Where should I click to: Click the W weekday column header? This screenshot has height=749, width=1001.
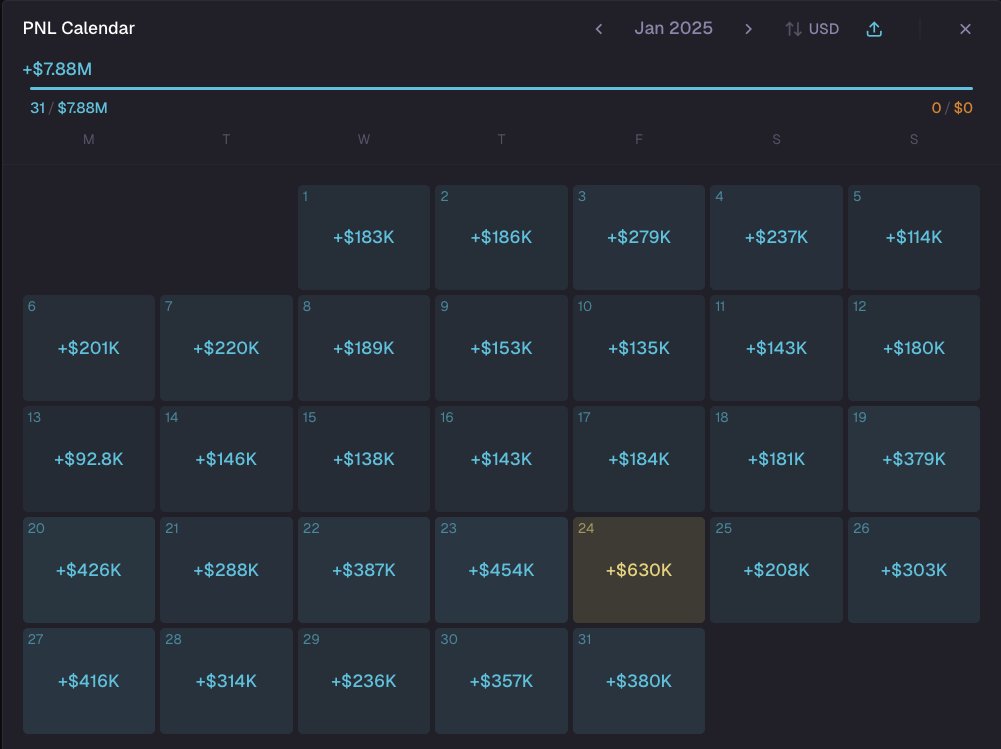[364, 139]
